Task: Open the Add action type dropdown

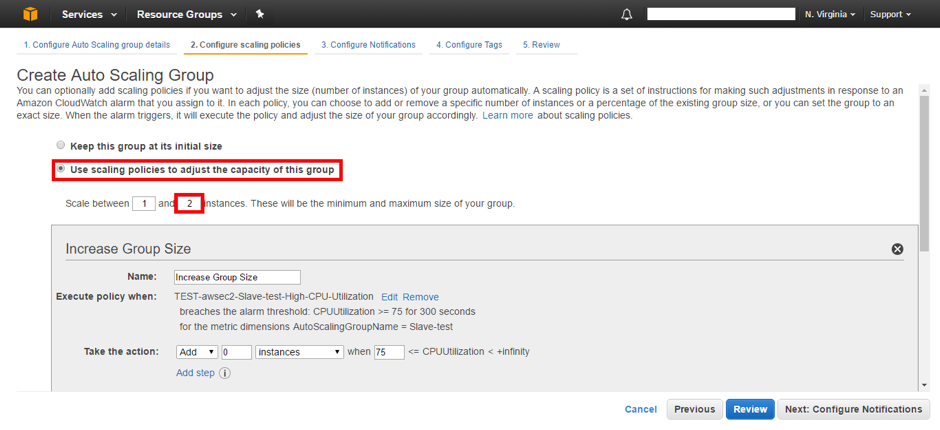Action: tap(197, 352)
